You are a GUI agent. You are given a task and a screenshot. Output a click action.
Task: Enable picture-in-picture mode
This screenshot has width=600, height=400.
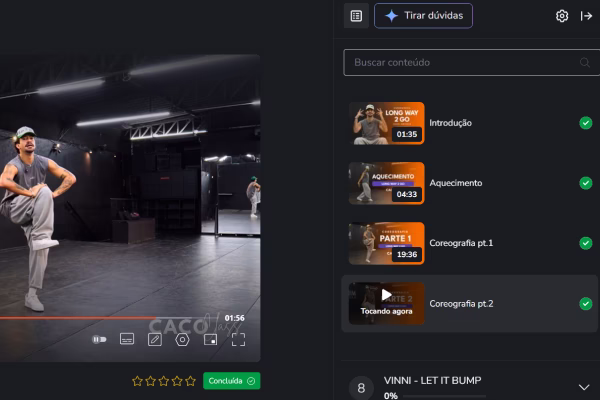coord(210,339)
